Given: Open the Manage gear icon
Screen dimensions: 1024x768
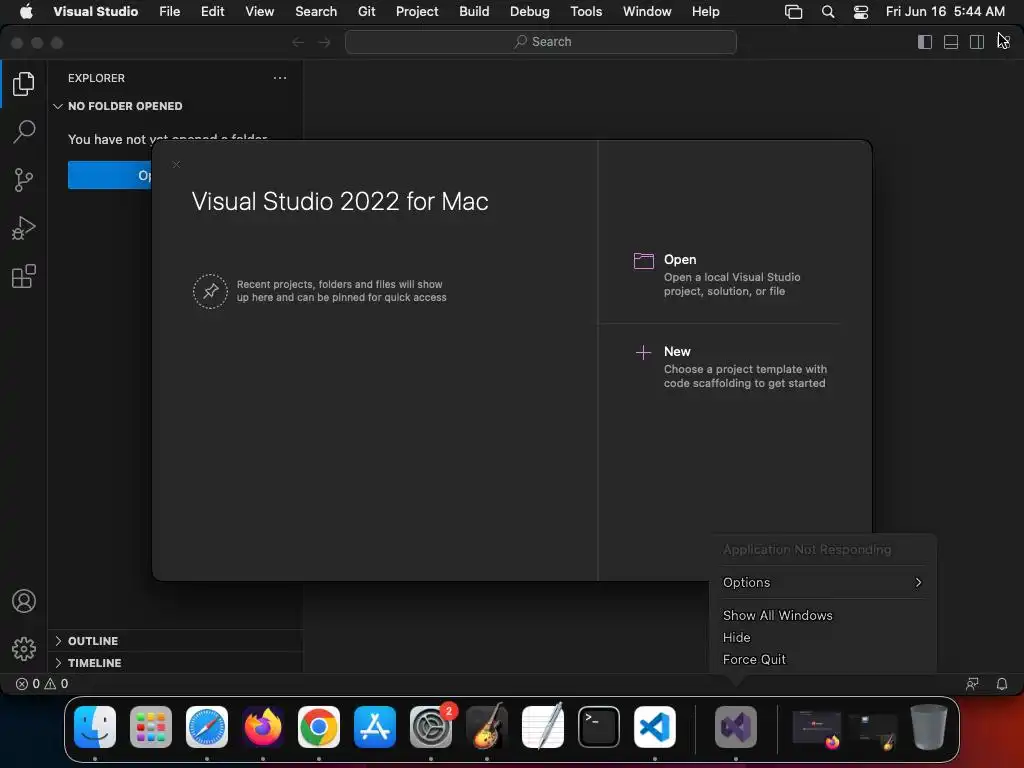Looking at the screenshot, I should click(x=24, y=648).
